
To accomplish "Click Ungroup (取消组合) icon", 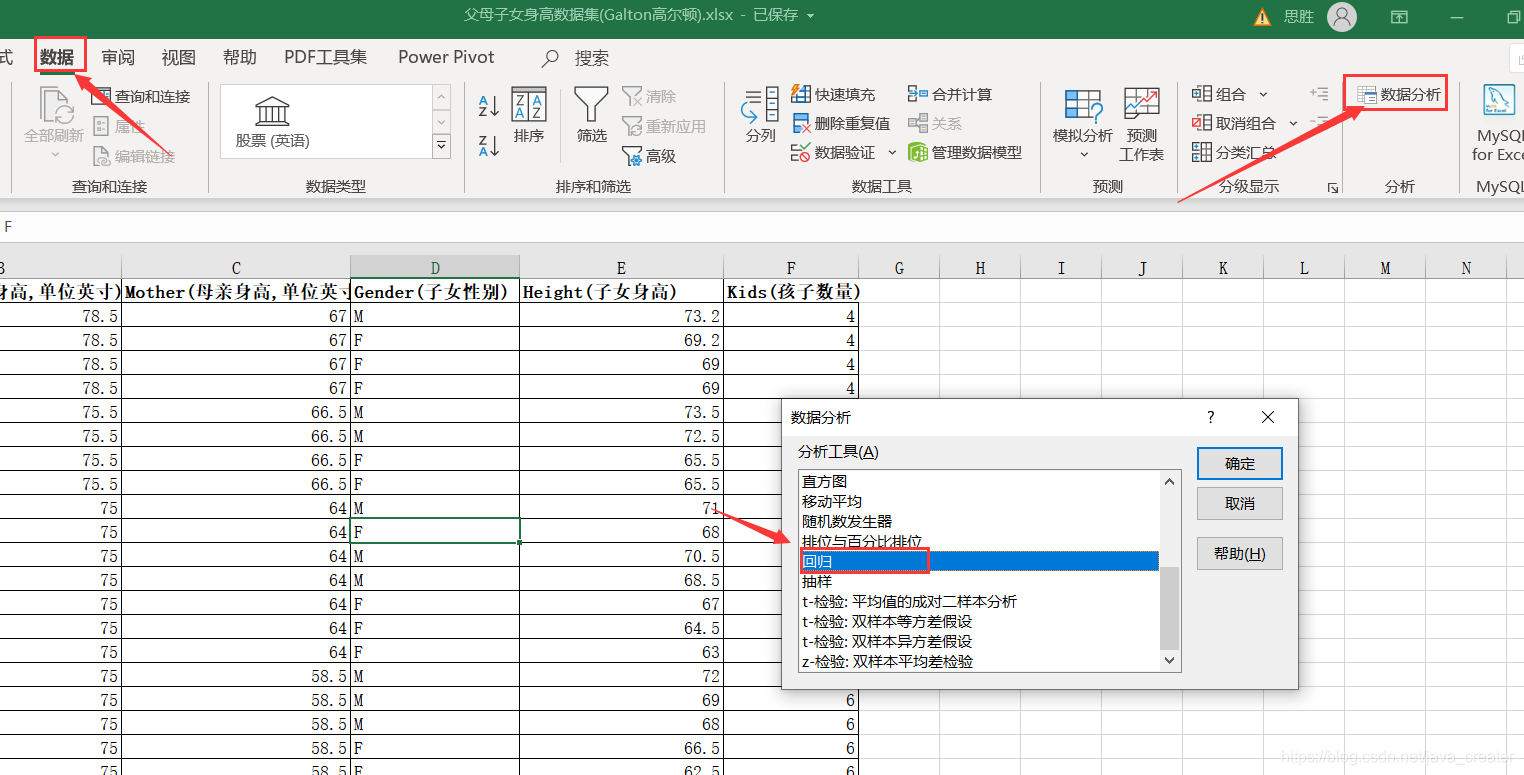I will (1202, 123).
